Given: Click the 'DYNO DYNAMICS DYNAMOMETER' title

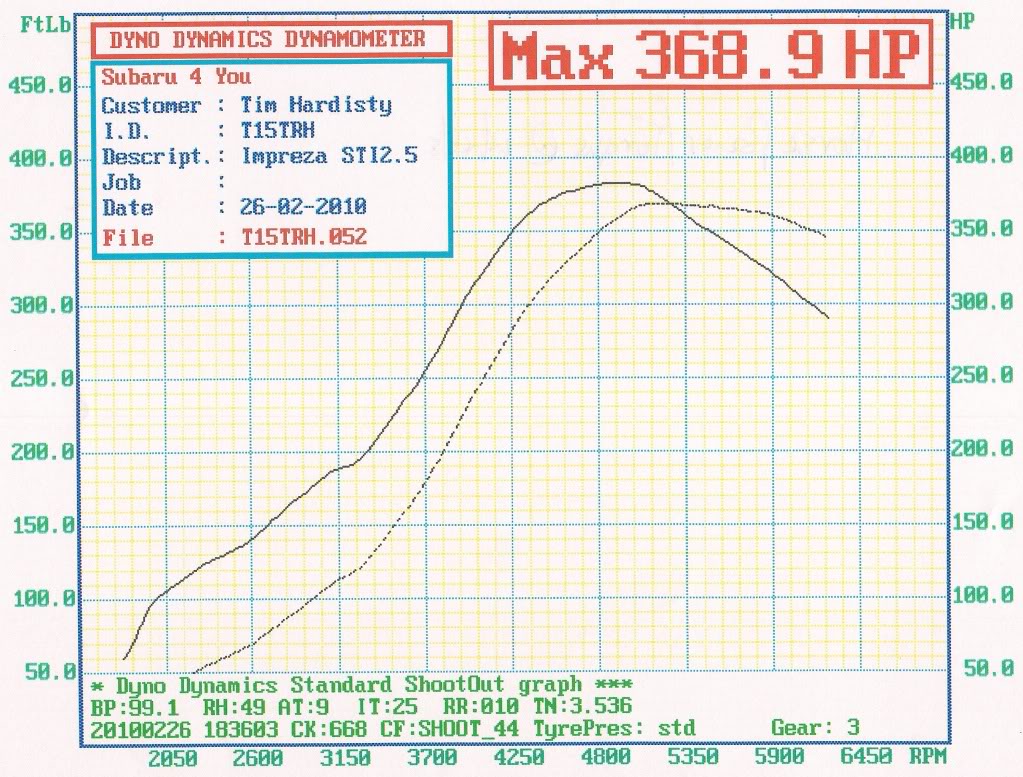Looking at the screenshot, I should pyautogui.click(x=271, y=39).
